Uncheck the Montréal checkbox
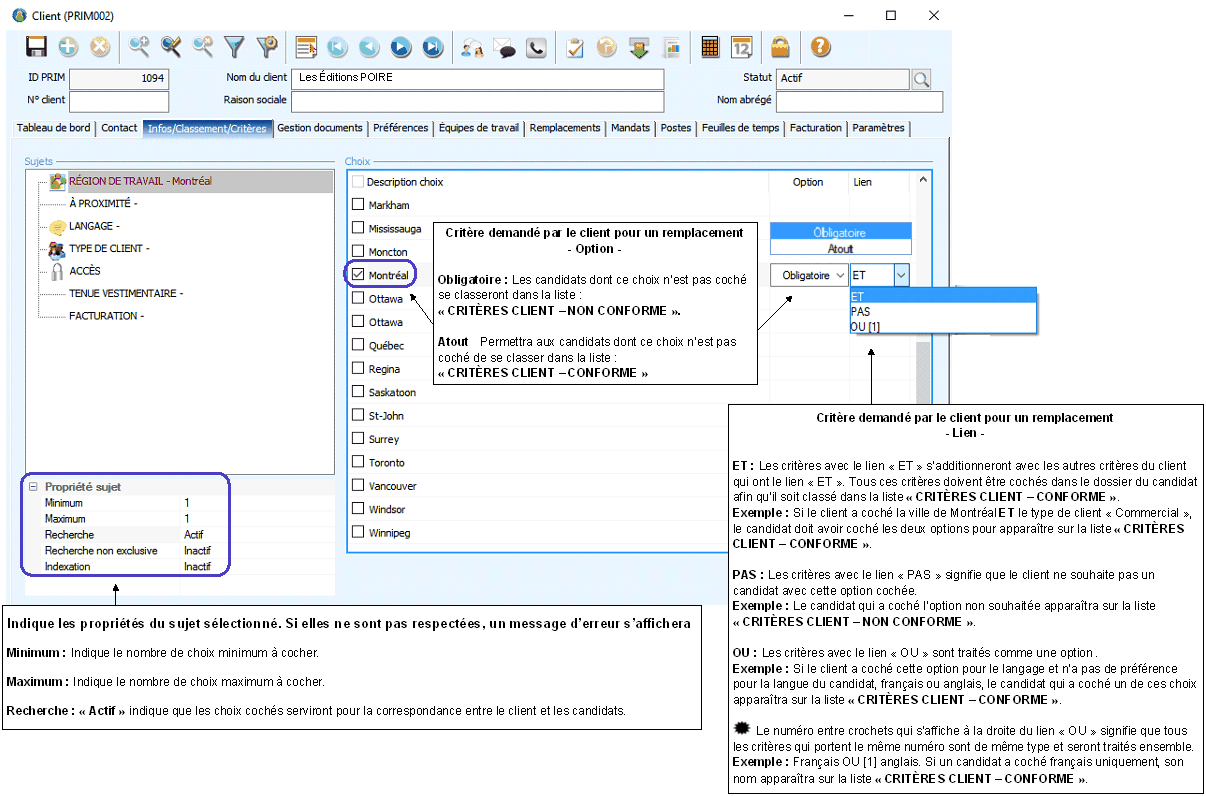The image size is (1206, 796). pyautogui.click(x=358, y=275)
